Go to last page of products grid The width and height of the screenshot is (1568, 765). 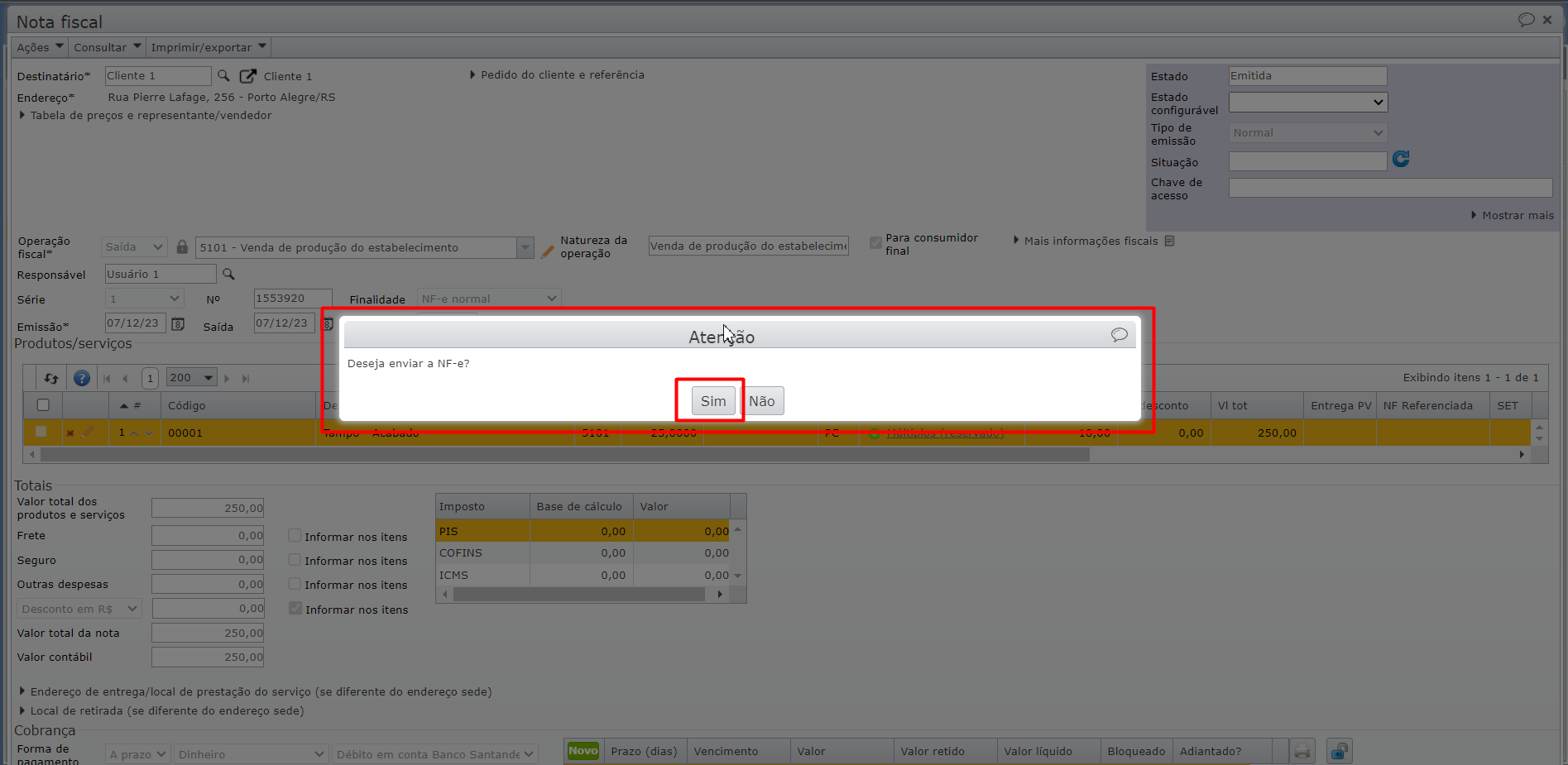pos(246,379)
